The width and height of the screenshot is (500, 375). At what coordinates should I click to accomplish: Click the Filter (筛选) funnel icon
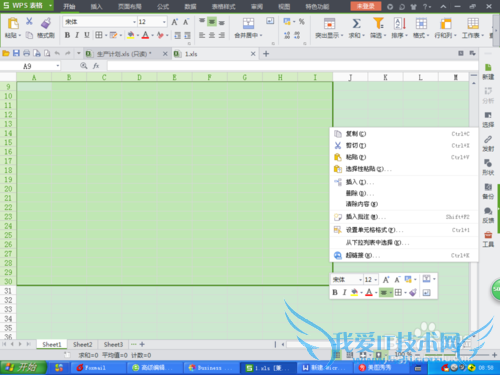(378, 23)
